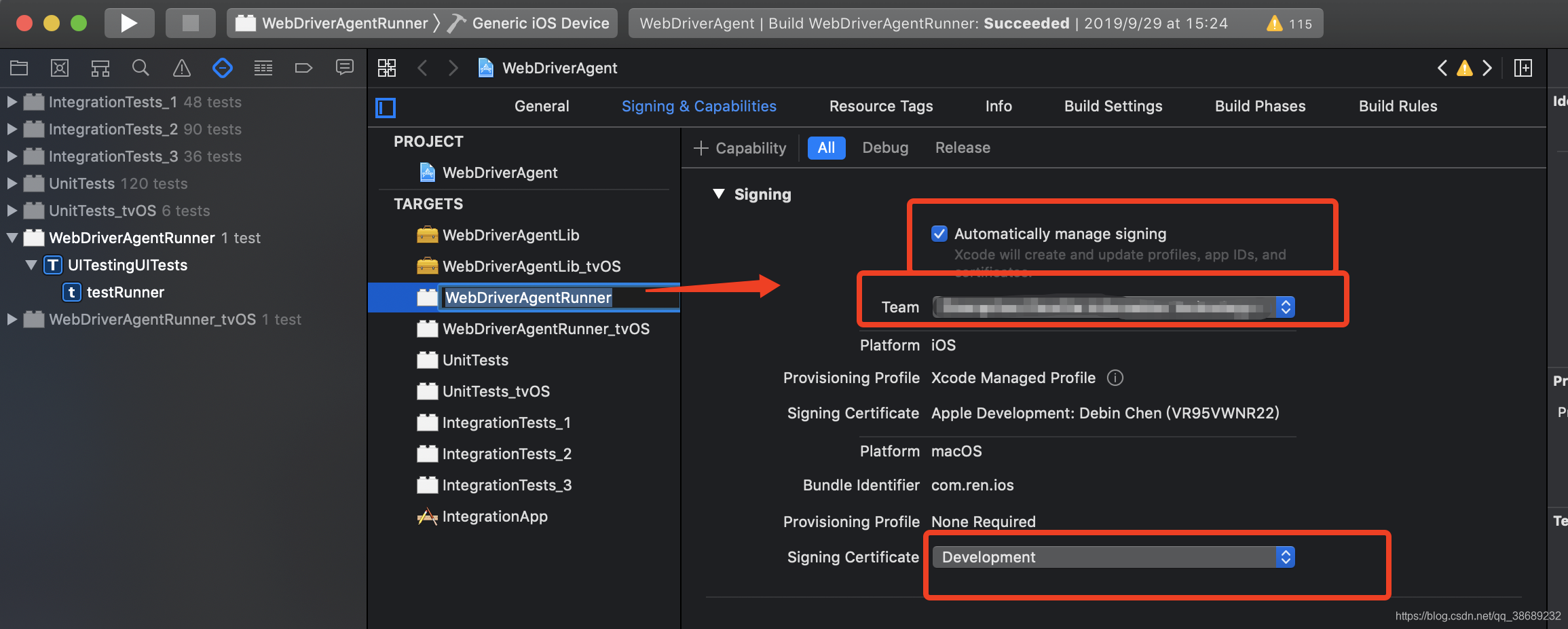Add an editor pane on the right
Viewport: 1568px width, 629px height.
point(1523,68)
